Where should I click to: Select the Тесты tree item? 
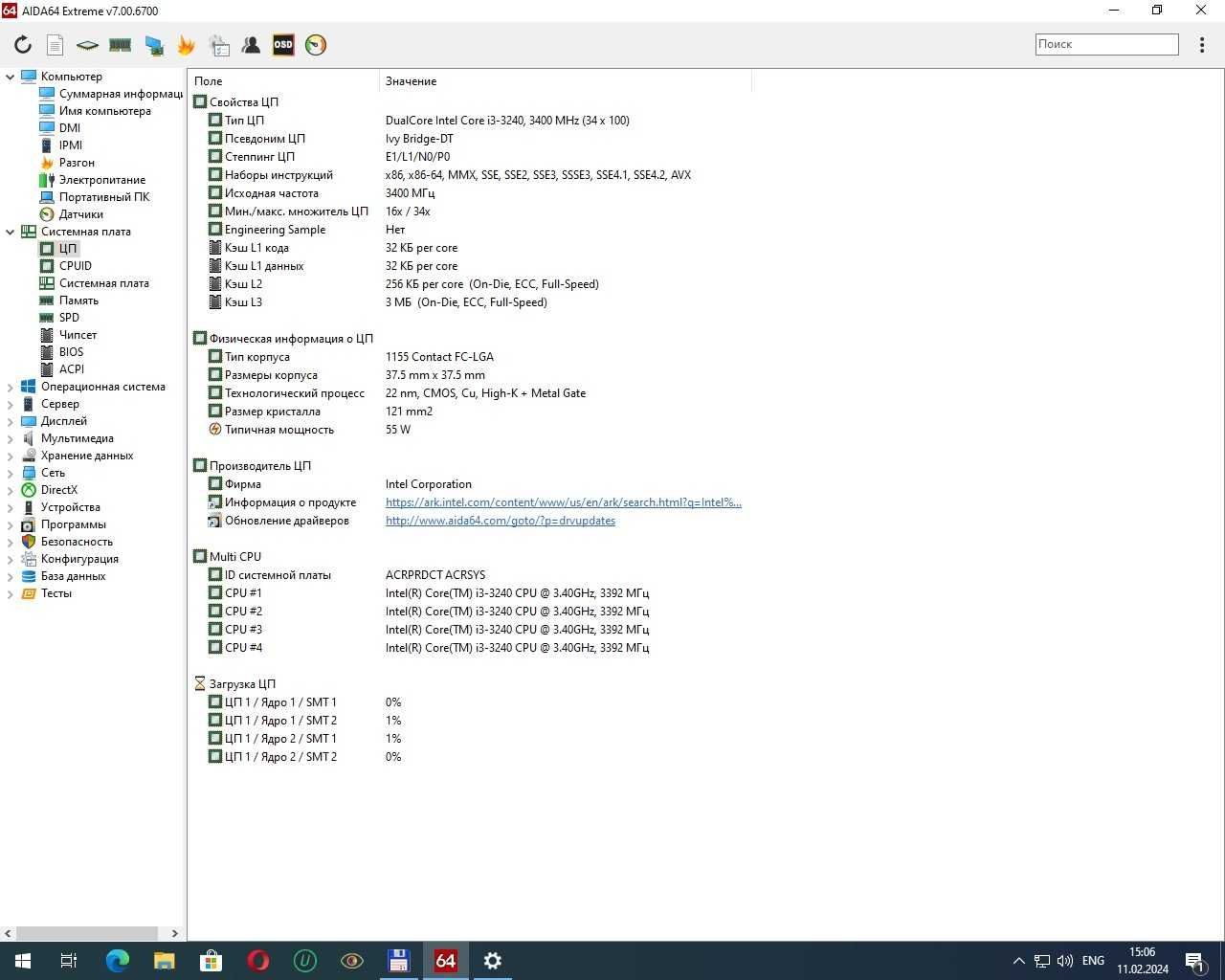tap(56, 593)
